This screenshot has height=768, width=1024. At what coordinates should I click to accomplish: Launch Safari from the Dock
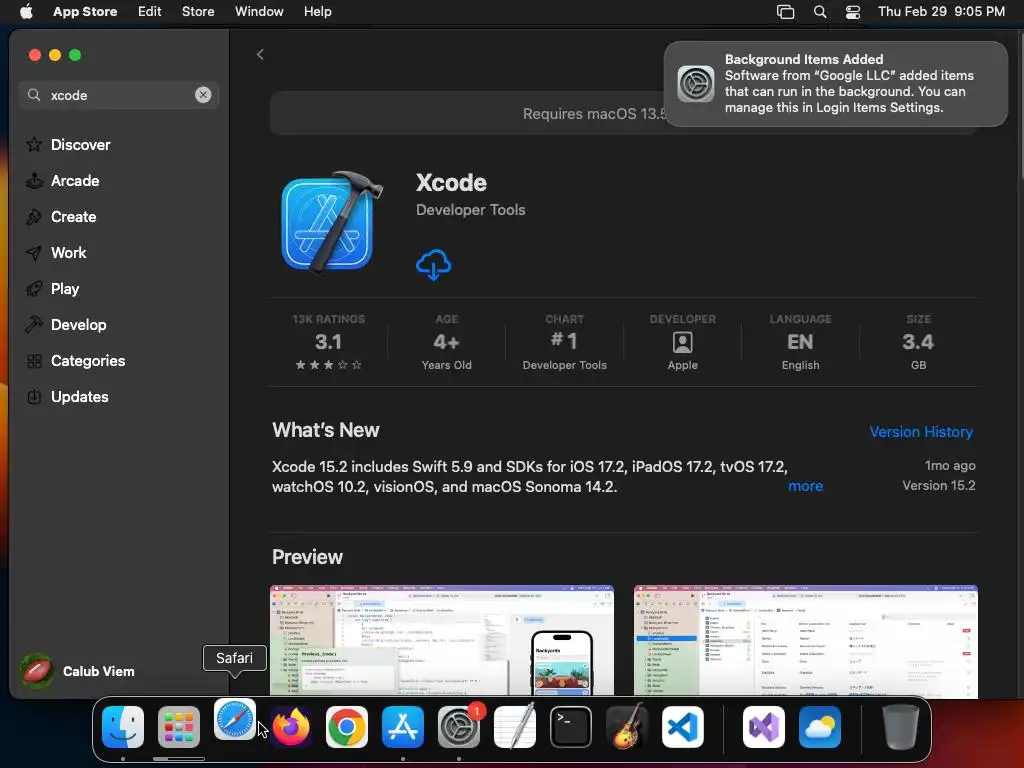click(x=234, y=720)
